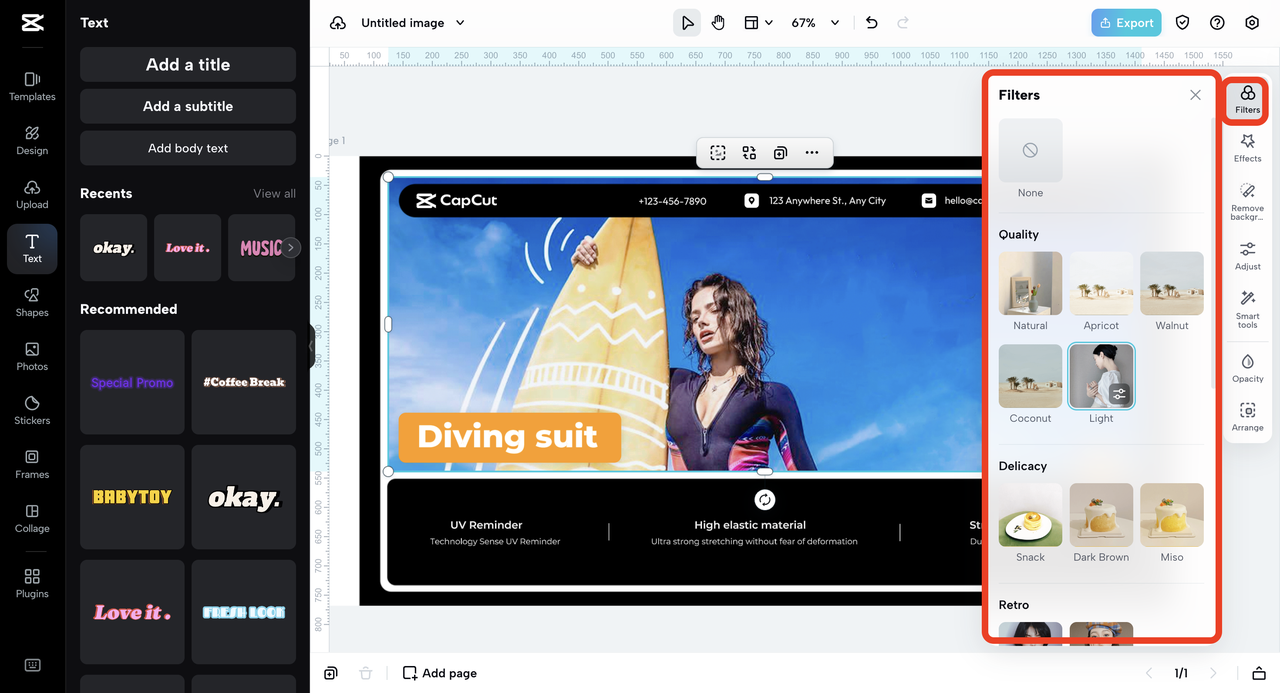The image size is (1280, 693).
Task: Open the Frames sidebar panel
Action: click(x=32, y=464)
